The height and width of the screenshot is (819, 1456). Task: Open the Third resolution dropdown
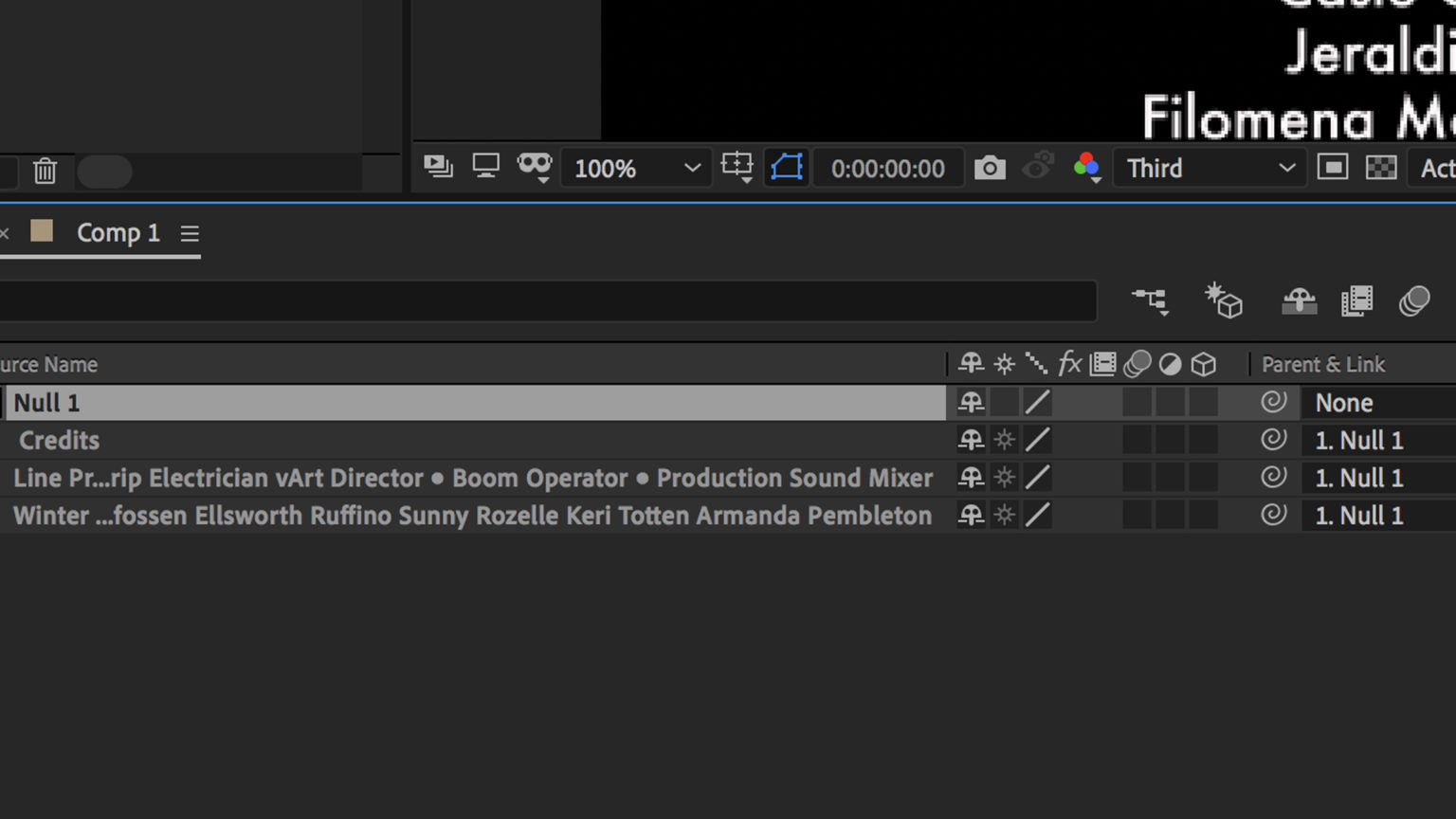[x=1210, y=168]
